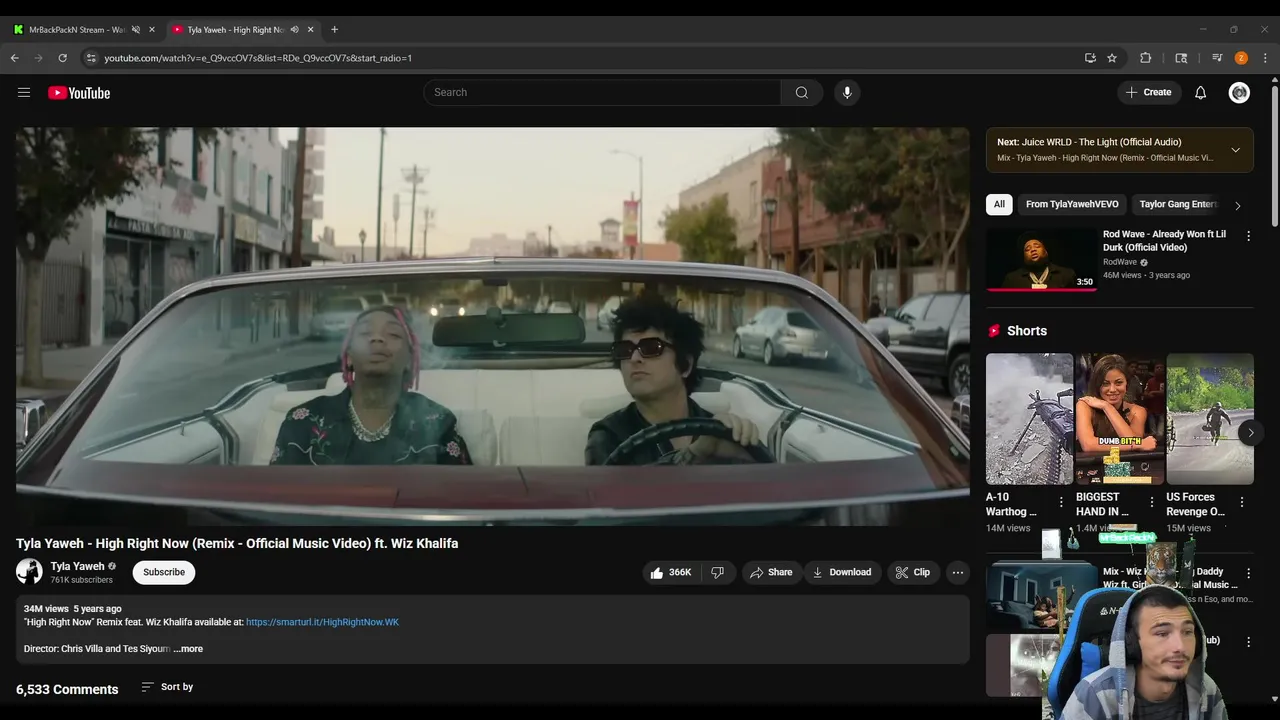The image size is (1280, 720).
Task: Click Rod Wave Already Won video title
Action: [1165, 241]
